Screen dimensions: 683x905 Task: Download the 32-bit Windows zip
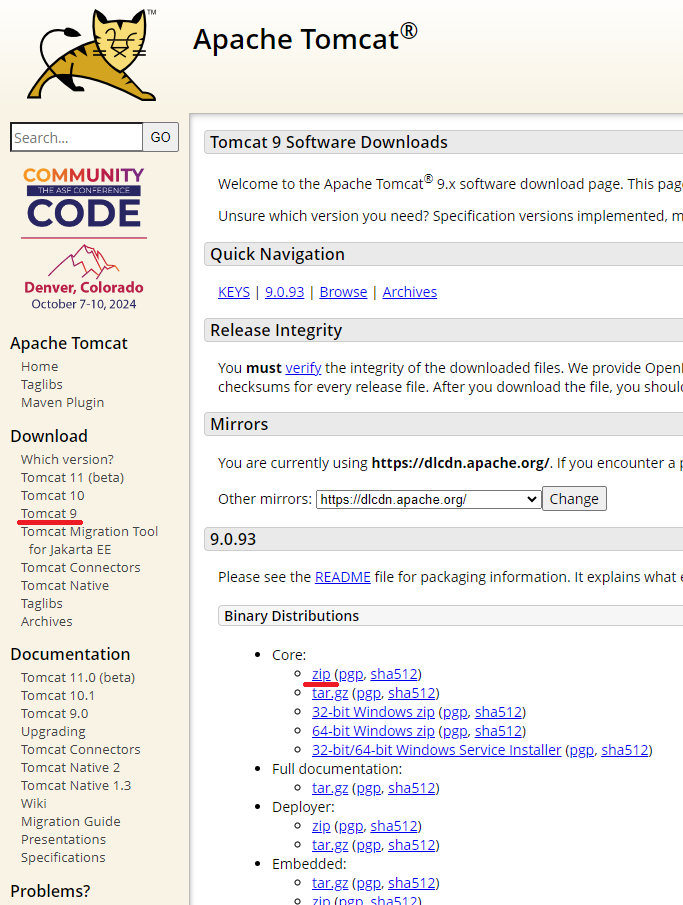point(374,712)
